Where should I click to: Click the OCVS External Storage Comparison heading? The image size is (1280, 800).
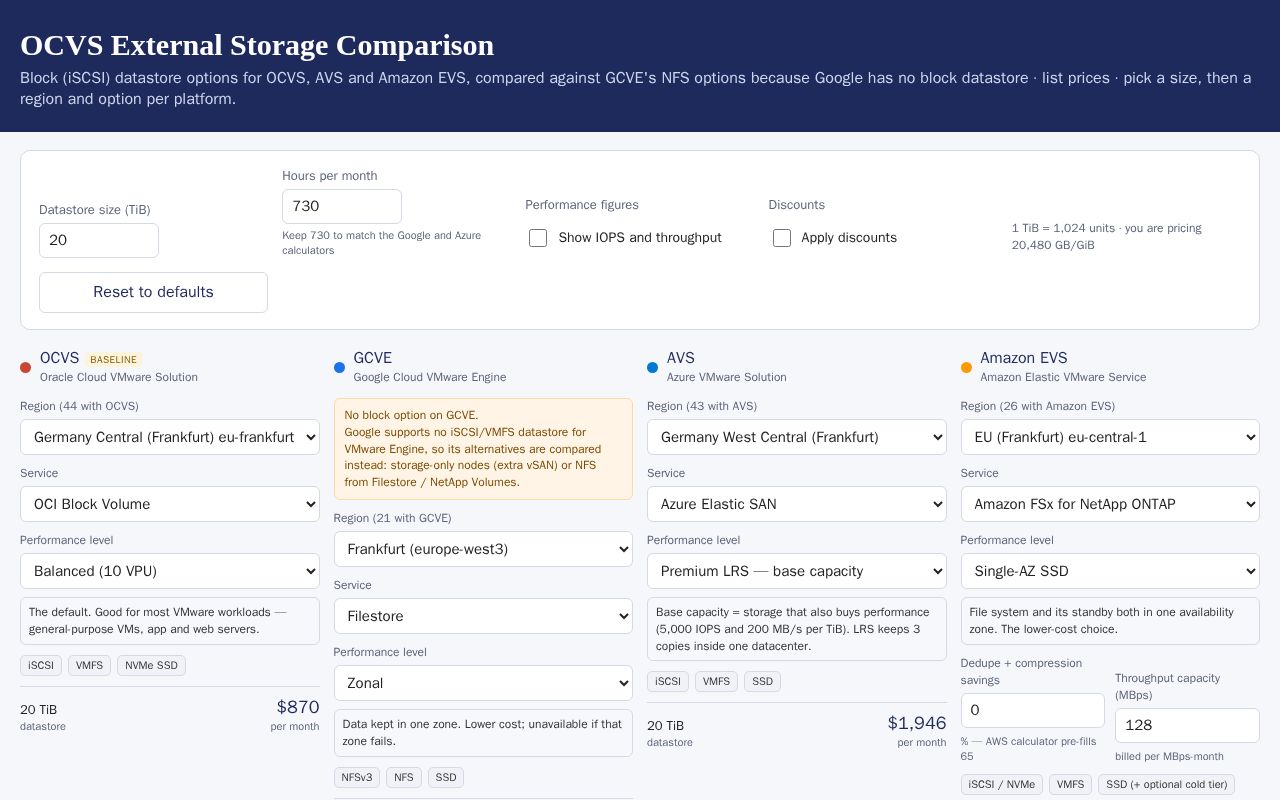coord(257,45)
